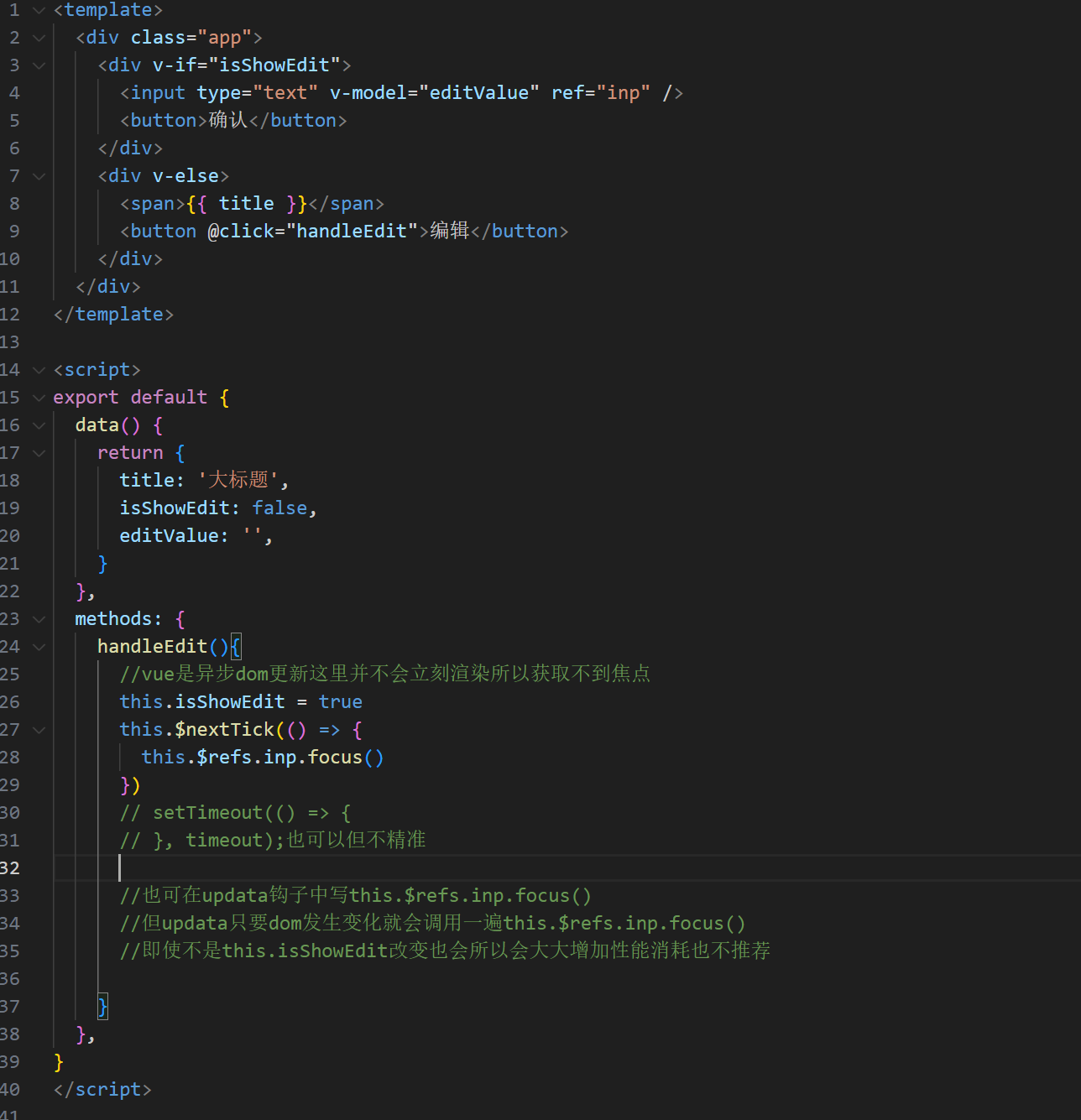Click 'this.$nextTick' call
The image size is (1081, 1120).
point(197,730)
